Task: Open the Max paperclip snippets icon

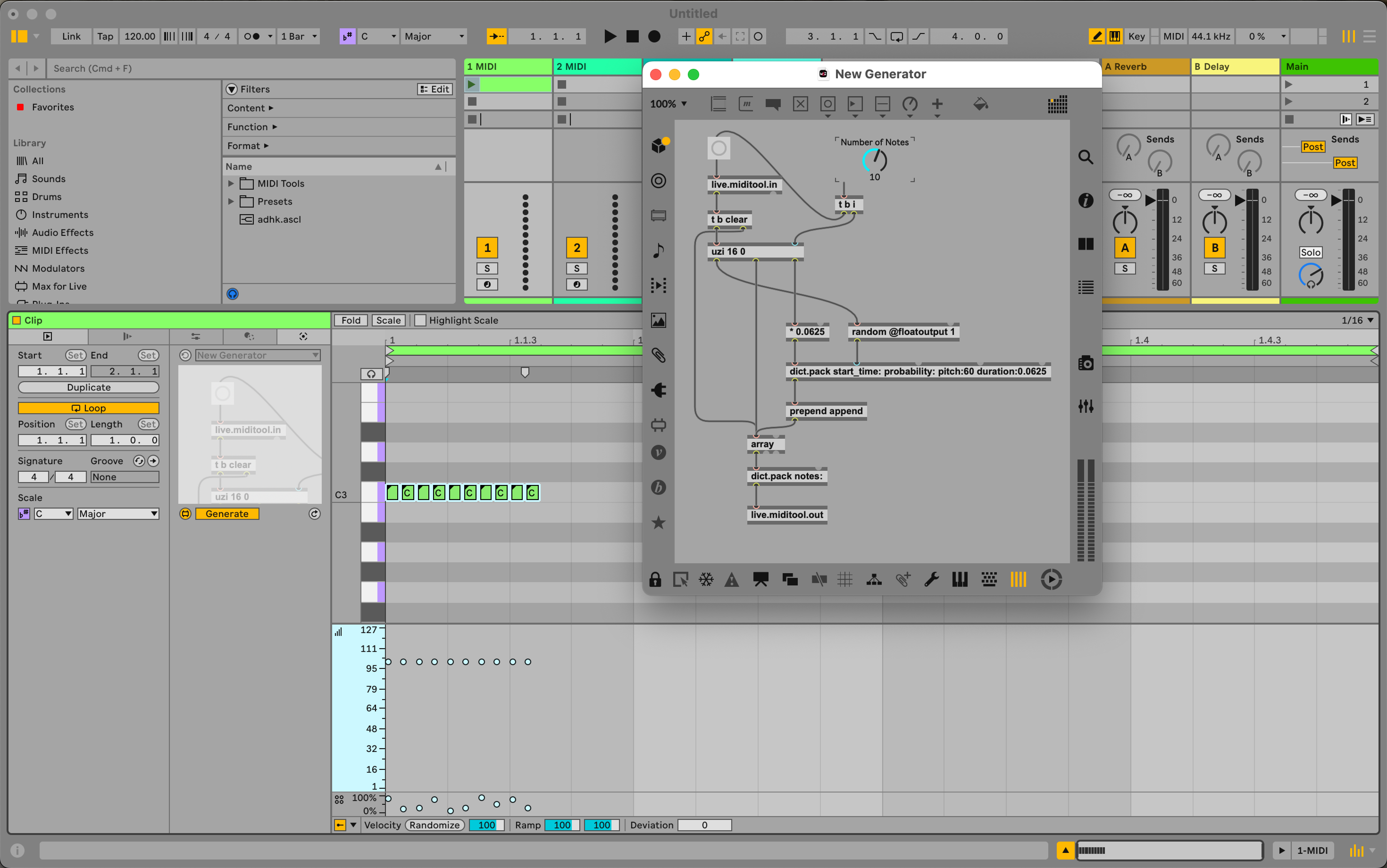Action: (659, 355)
